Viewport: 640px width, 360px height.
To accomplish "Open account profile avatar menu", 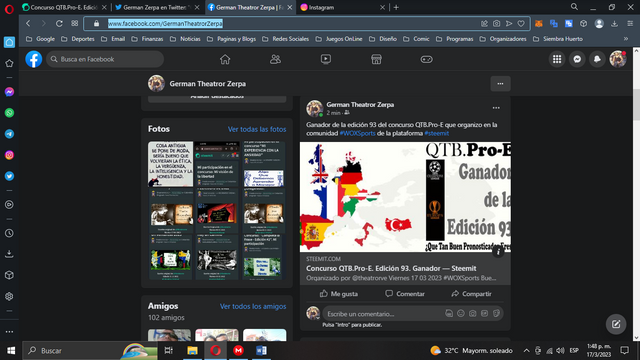I will click(x=618, y=59).
